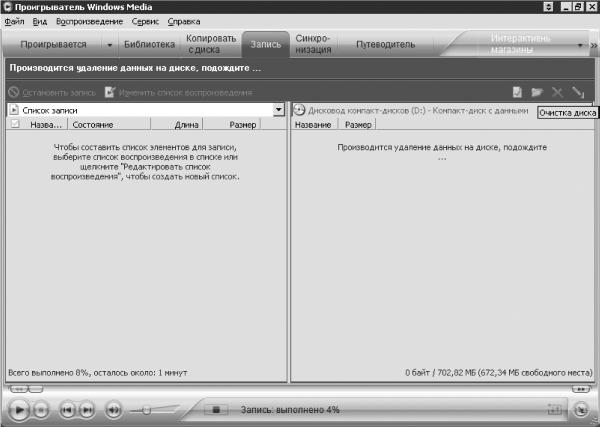Viewport: 600px width, 427px height.
Task: Click the disc properties document icon
Action: [517, 92]
